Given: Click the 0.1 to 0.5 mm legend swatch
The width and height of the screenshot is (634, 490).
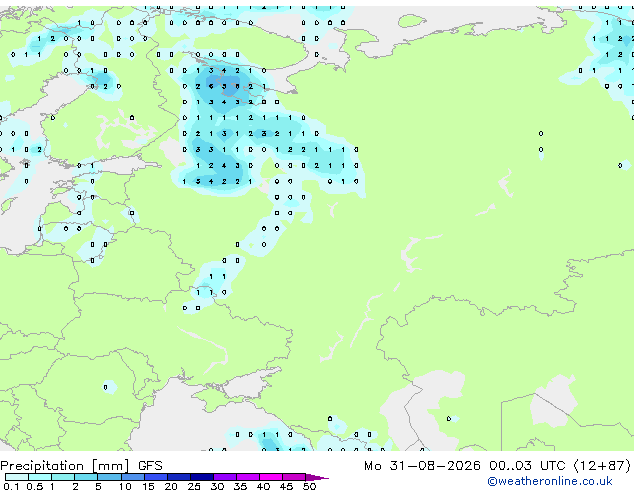Looking at the screenshot, I should click(17, 477).
